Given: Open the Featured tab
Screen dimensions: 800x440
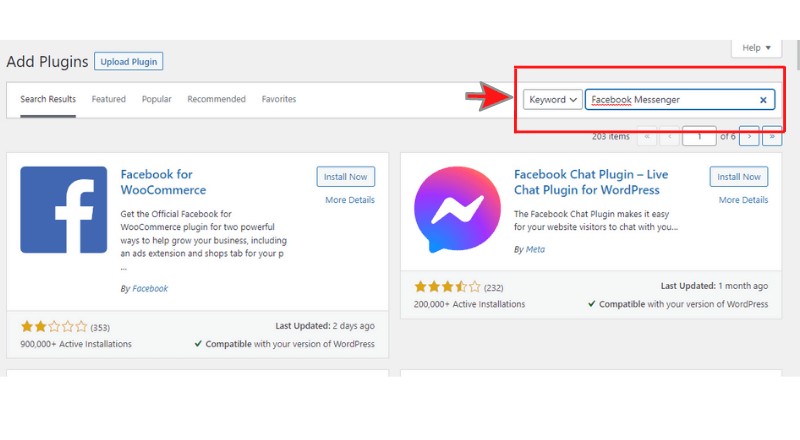Looking at the screenshot, I should [x=109, y=99].
